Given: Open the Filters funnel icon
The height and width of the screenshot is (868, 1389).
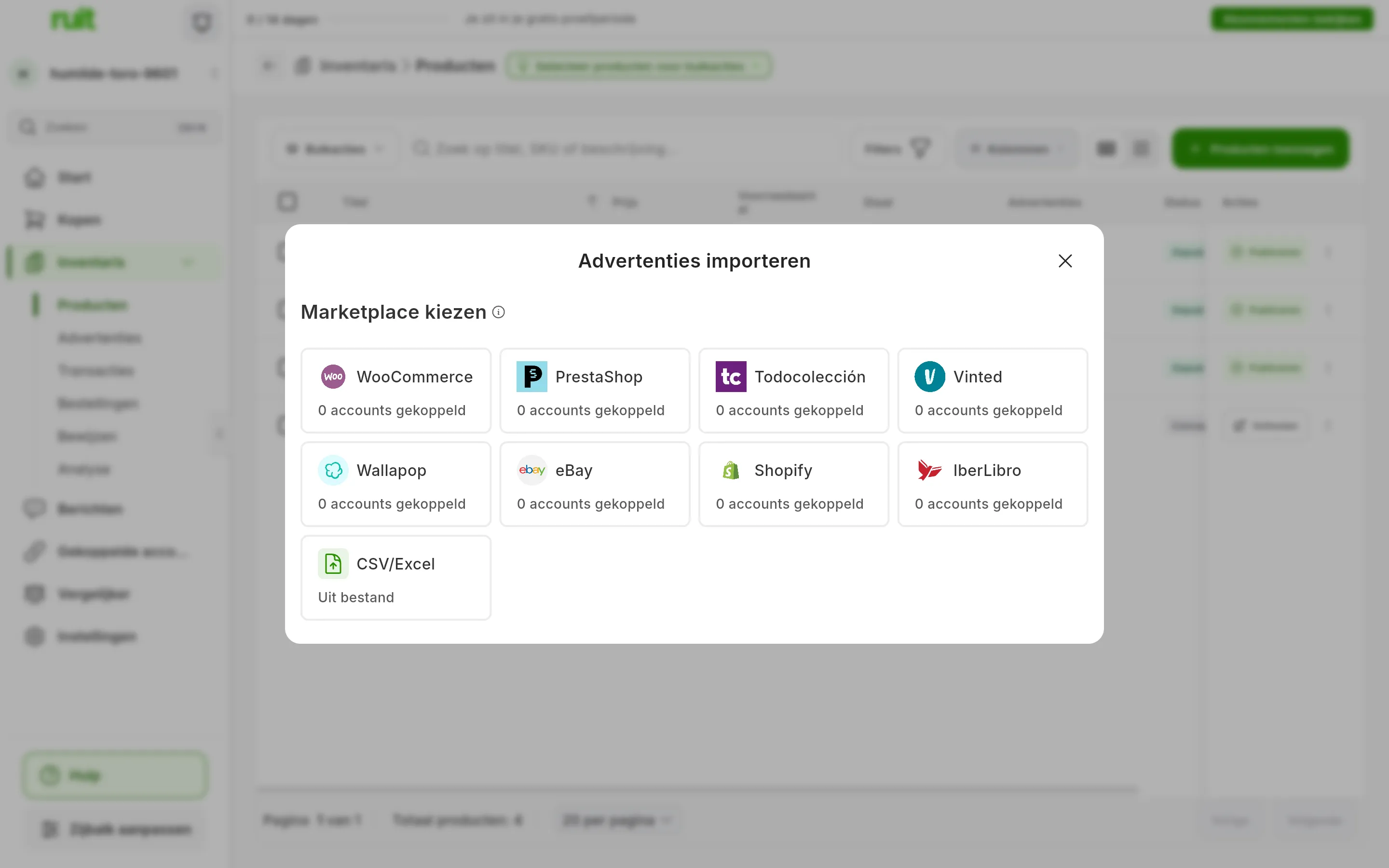Looking at the screenshot, I should tap(921, 149).
